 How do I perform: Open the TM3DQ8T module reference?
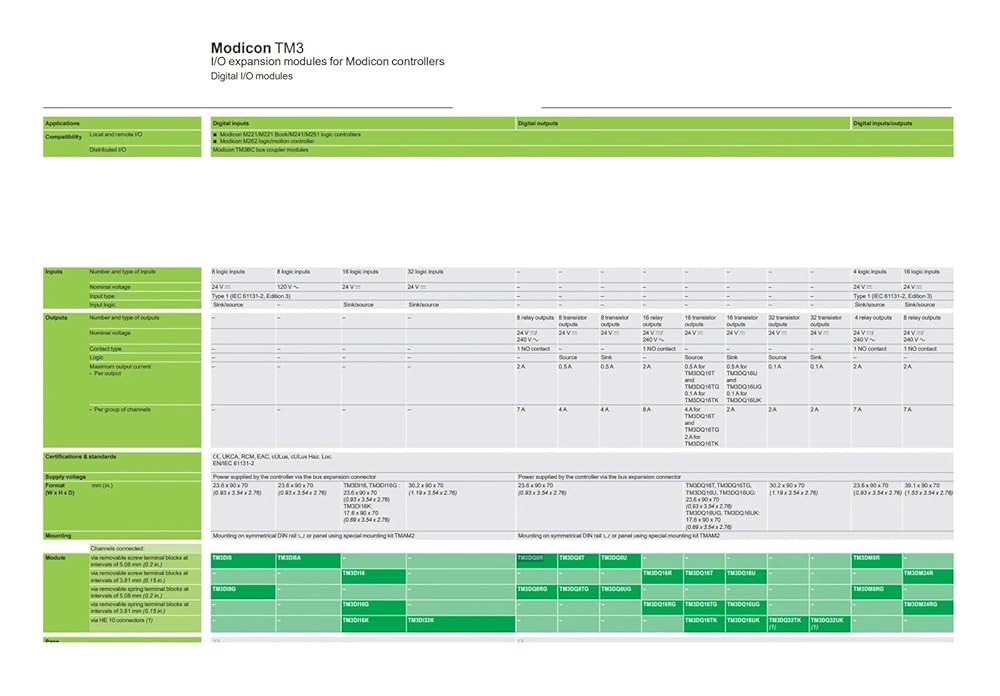572,558
